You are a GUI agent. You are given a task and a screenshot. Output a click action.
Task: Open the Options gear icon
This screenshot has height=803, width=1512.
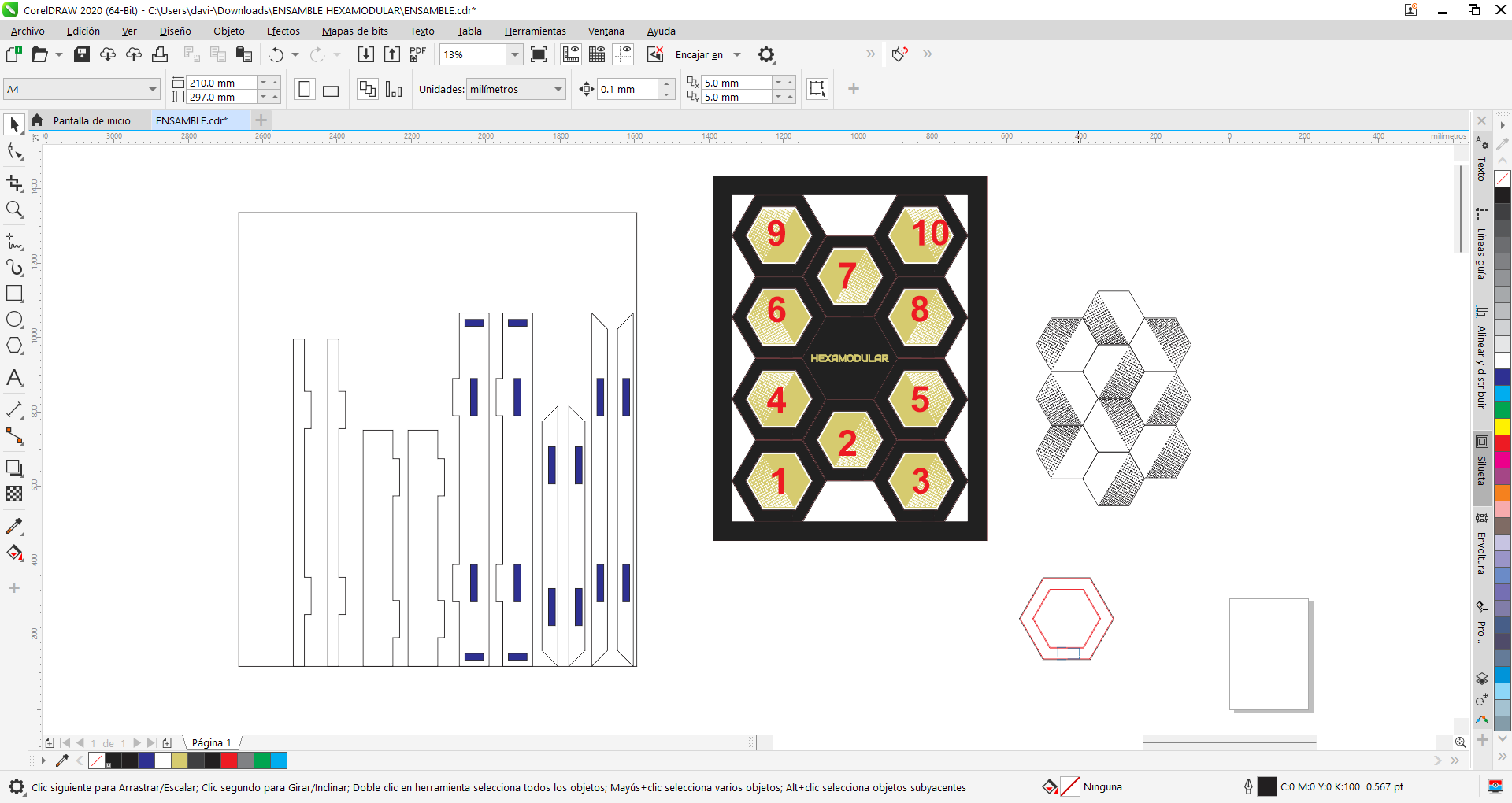[766, 54]
